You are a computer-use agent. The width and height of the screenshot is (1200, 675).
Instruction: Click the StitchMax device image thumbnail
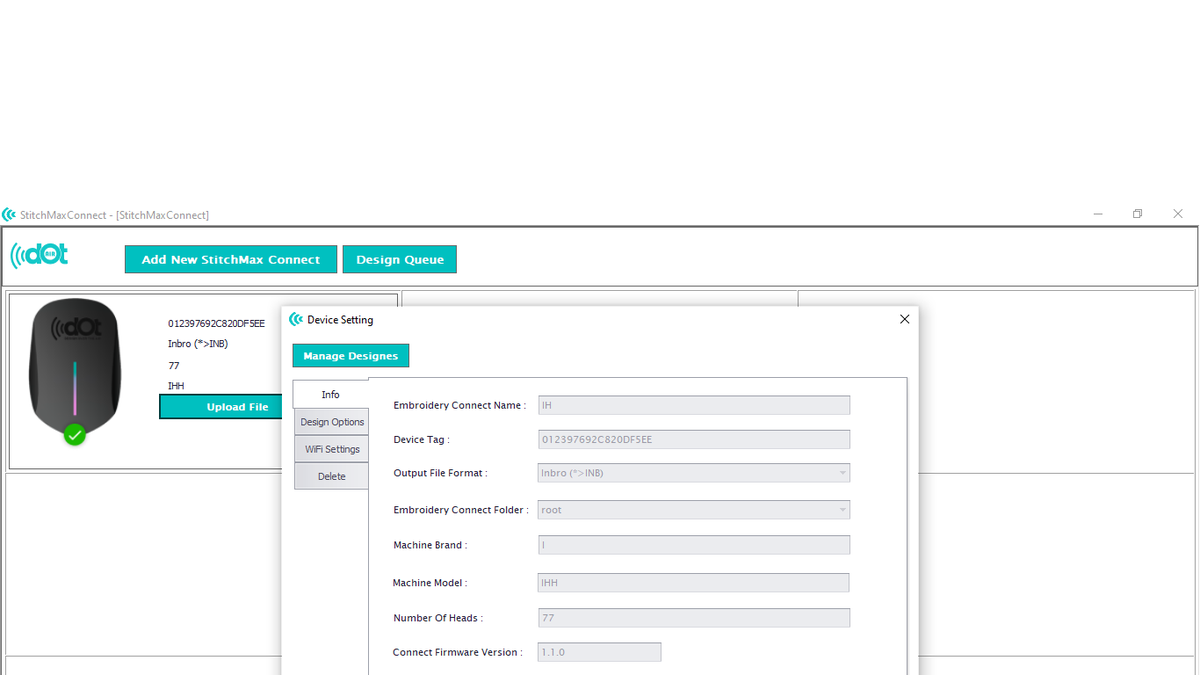(x=75, y=367)
